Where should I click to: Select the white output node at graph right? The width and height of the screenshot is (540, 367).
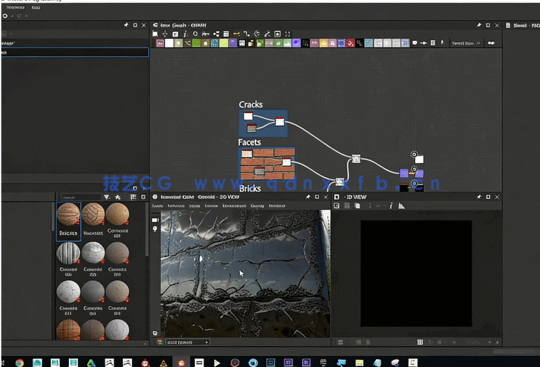click(419, 159)
